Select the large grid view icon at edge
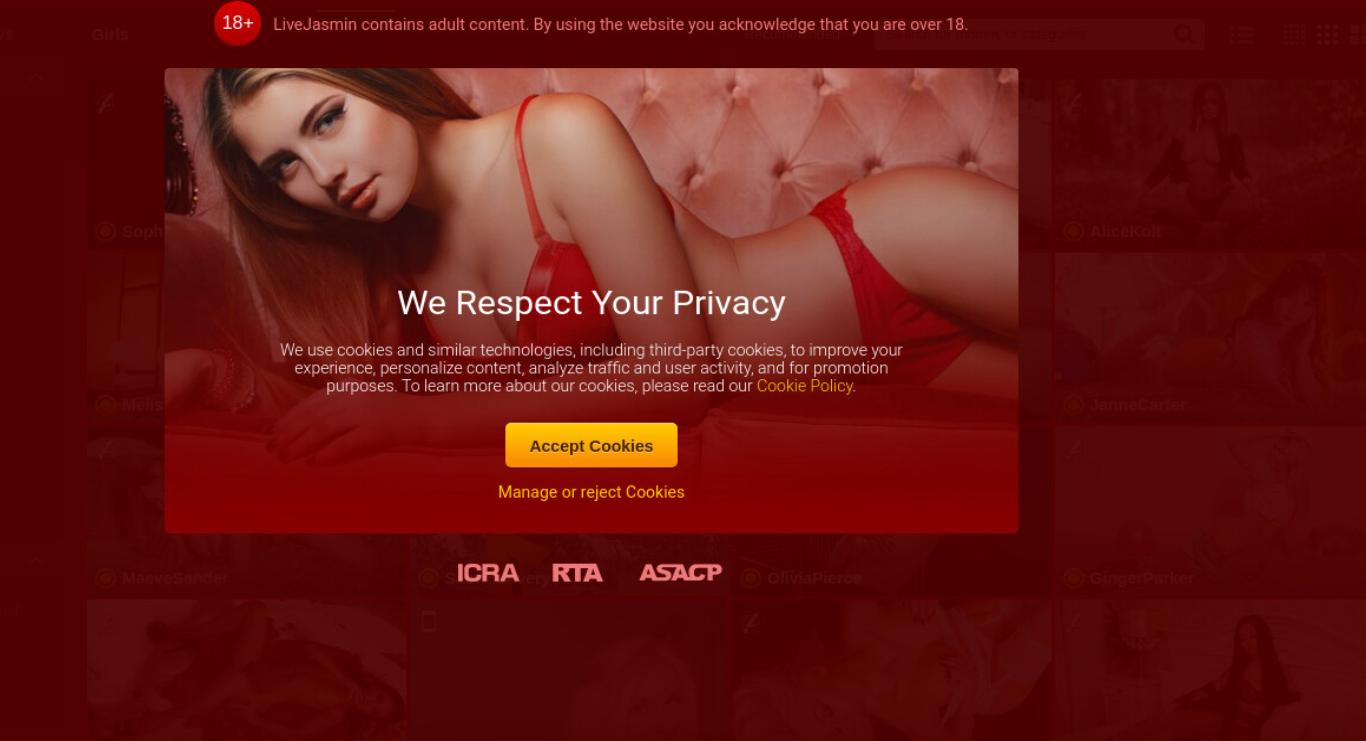 [x=1358, y=35]
